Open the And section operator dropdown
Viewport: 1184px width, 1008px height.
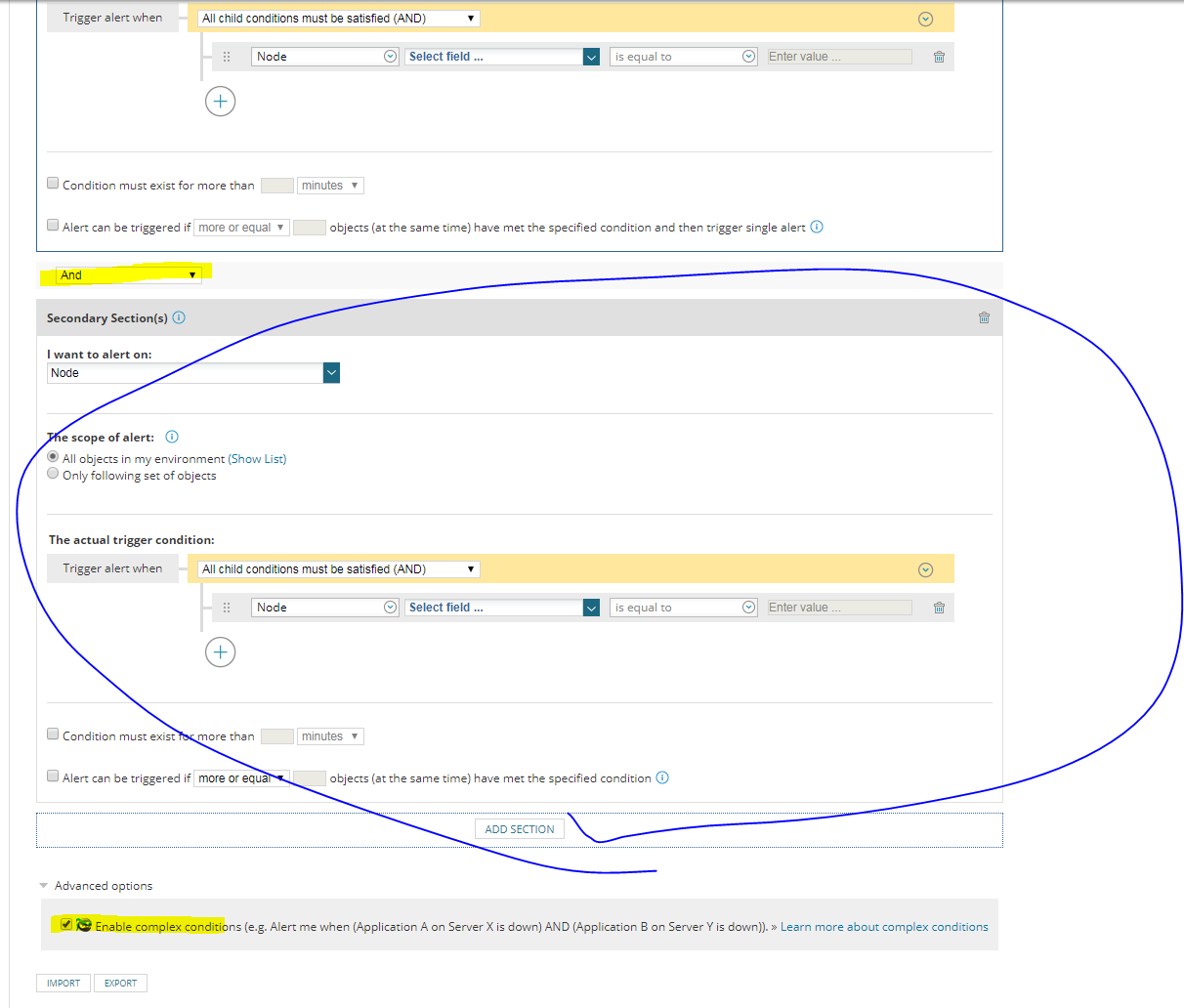coord(129,274)
